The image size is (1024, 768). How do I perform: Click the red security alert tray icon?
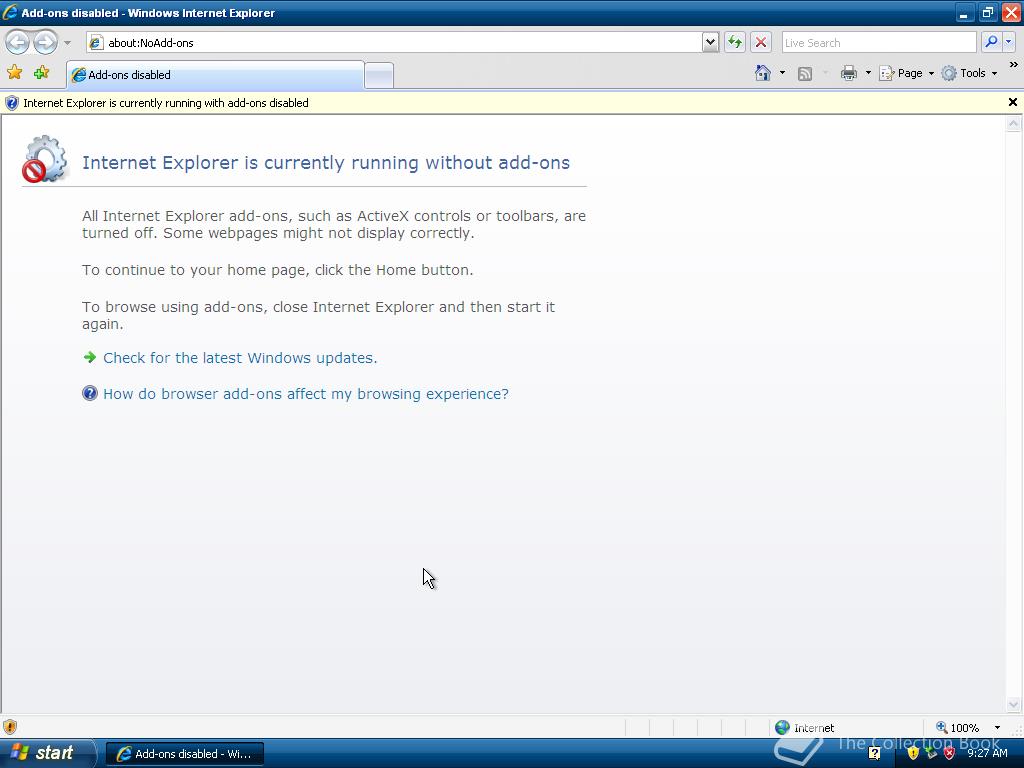[x=950, y=754]
